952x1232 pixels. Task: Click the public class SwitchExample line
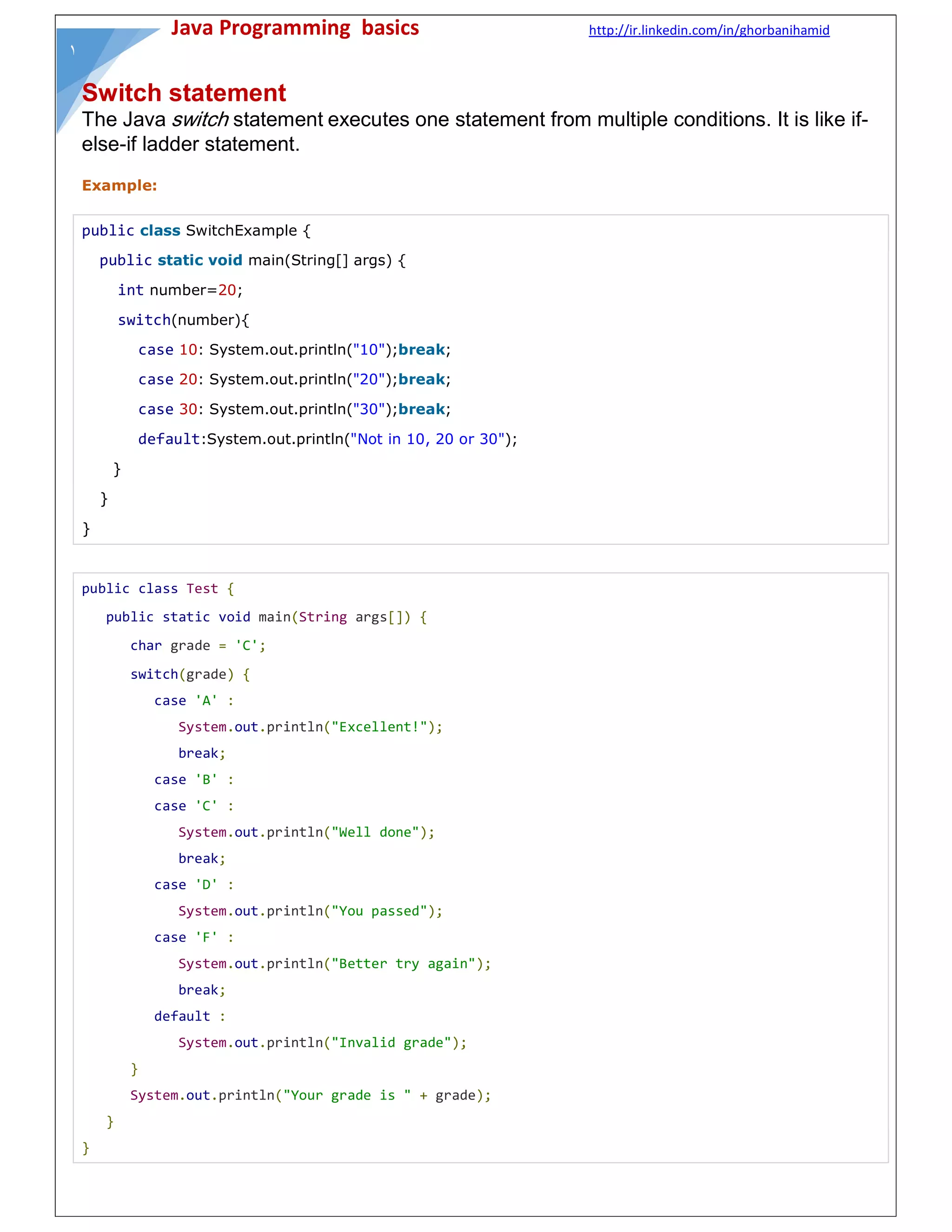[x=196, y=231]
